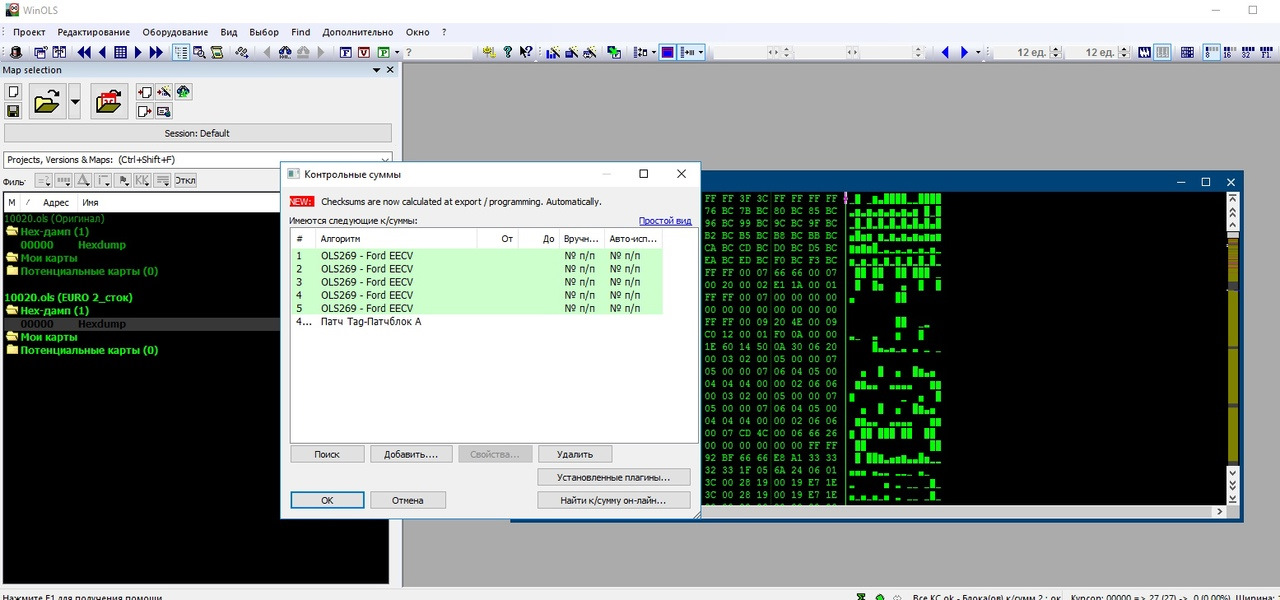Open dropdown arrow next to P icon
This screenshot has width=1280, height=600.
[397, 52]
